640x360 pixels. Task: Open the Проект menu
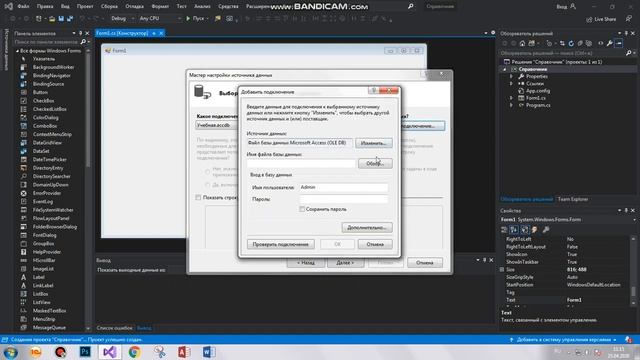tap(85, 7)
